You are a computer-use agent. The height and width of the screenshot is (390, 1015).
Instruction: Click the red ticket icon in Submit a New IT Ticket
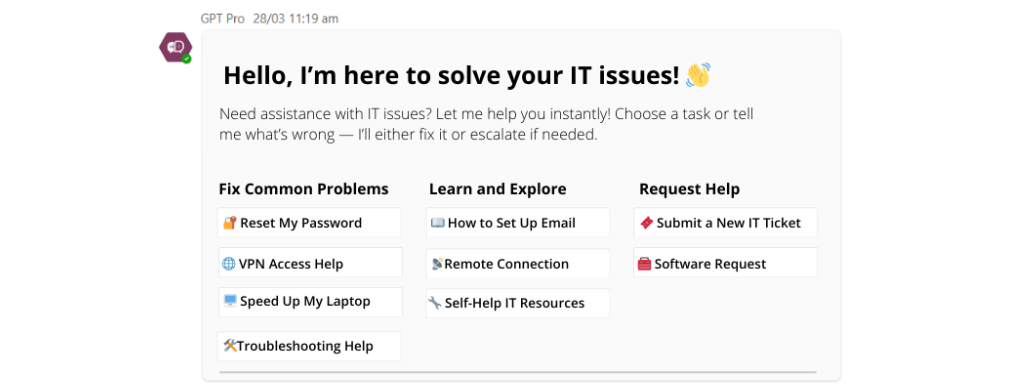647,222
